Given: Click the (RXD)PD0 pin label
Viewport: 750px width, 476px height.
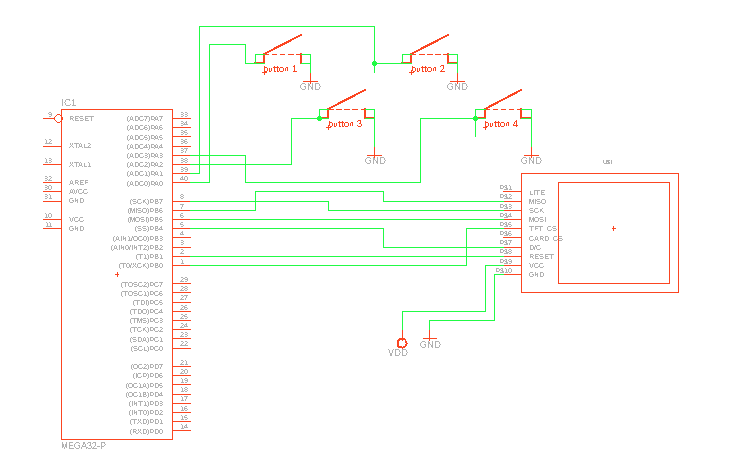Looking at the screenshot, I should coord(147,432).
